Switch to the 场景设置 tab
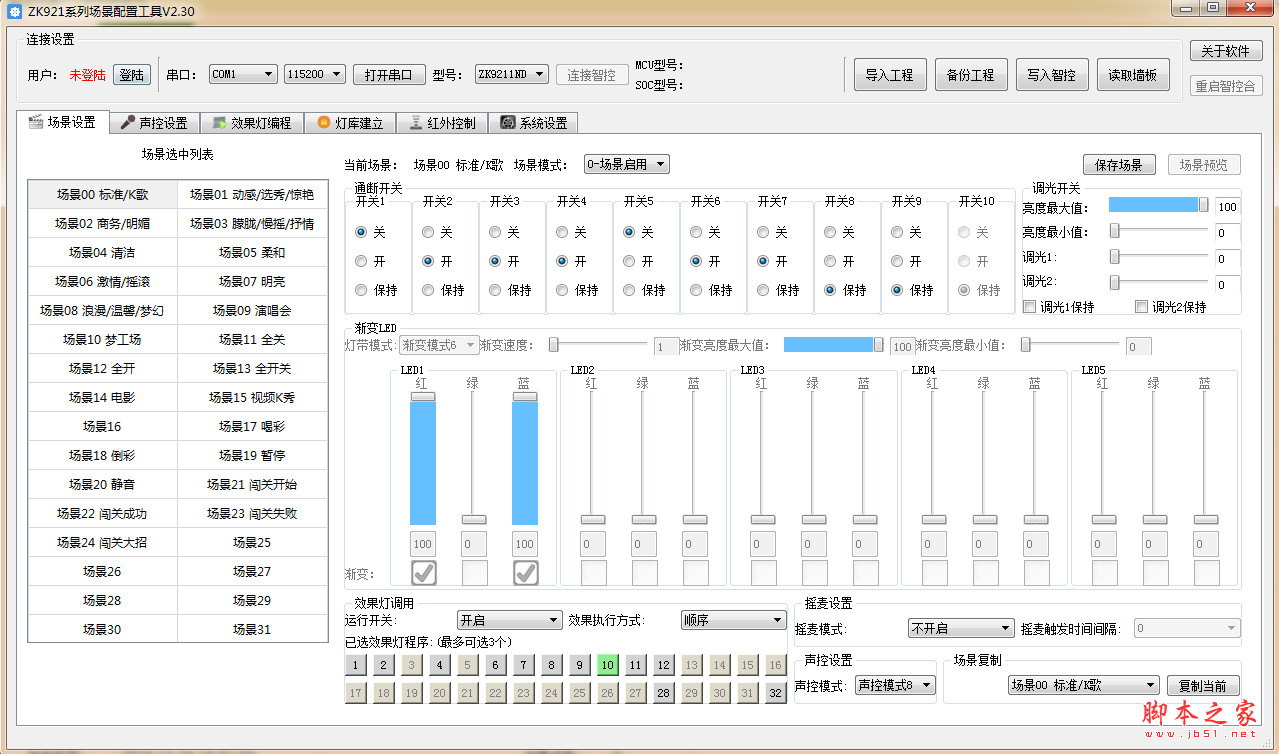Viewport: 1279px width, 754px height. tap(62, 122)
